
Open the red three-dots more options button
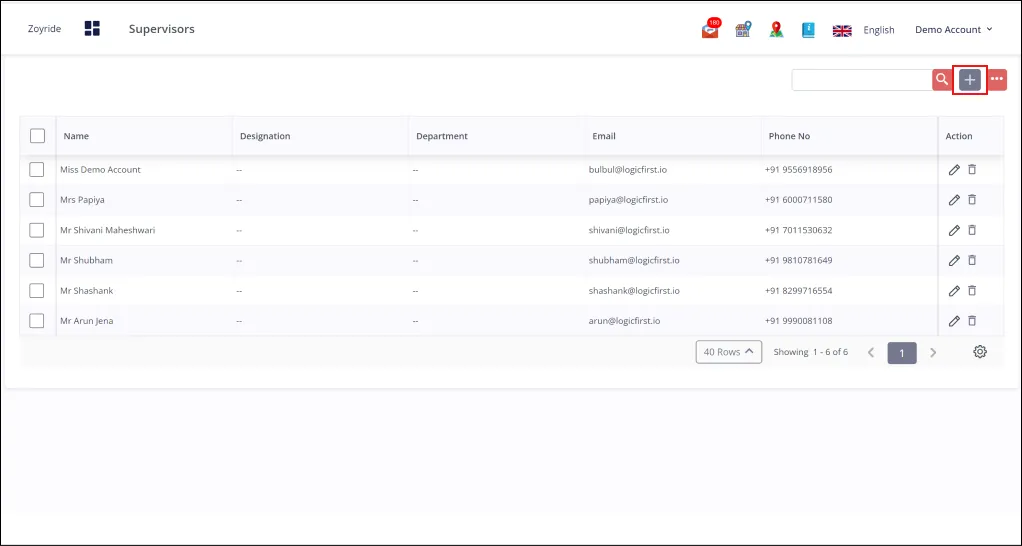click(997, 79)
